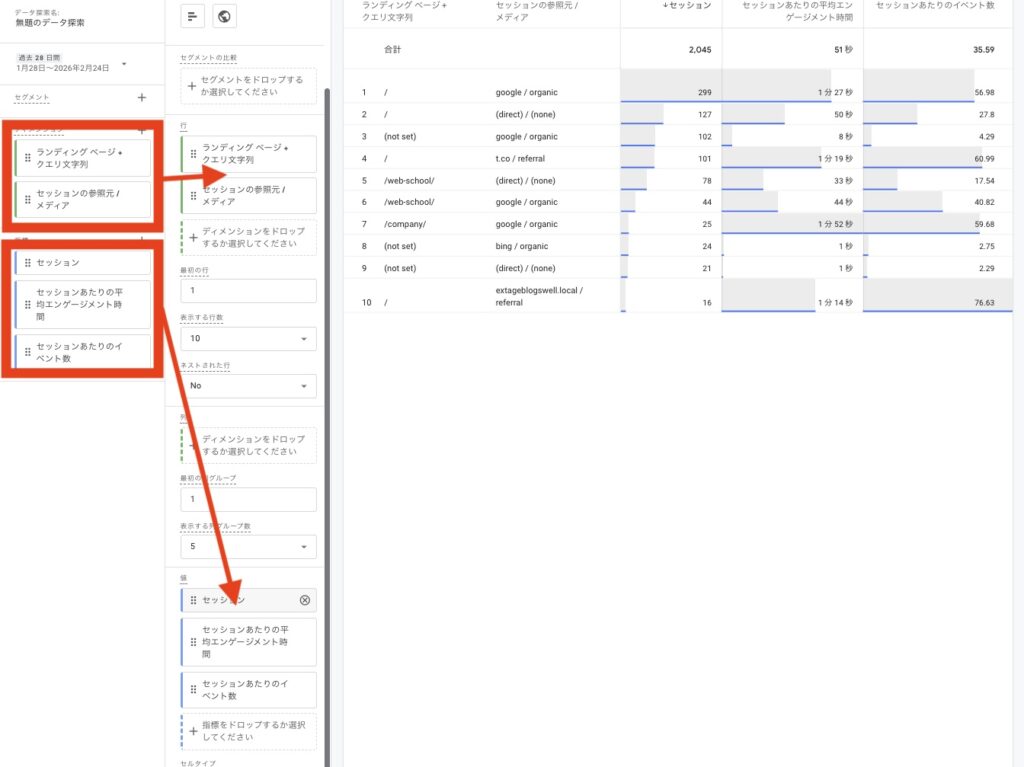Screen dimensions: 1024x767
Task: Click plus icon in rows dimension drop zone
Action: [x=192, y=237]
